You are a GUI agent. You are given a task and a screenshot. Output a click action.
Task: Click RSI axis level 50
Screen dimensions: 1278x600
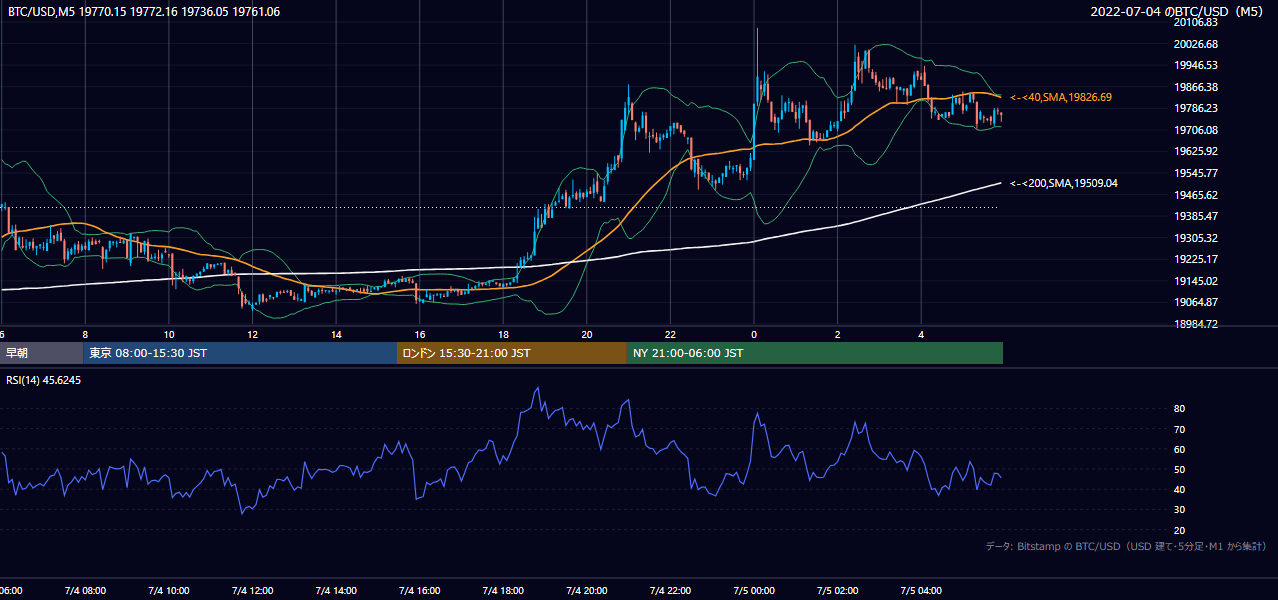point(1180,469)
